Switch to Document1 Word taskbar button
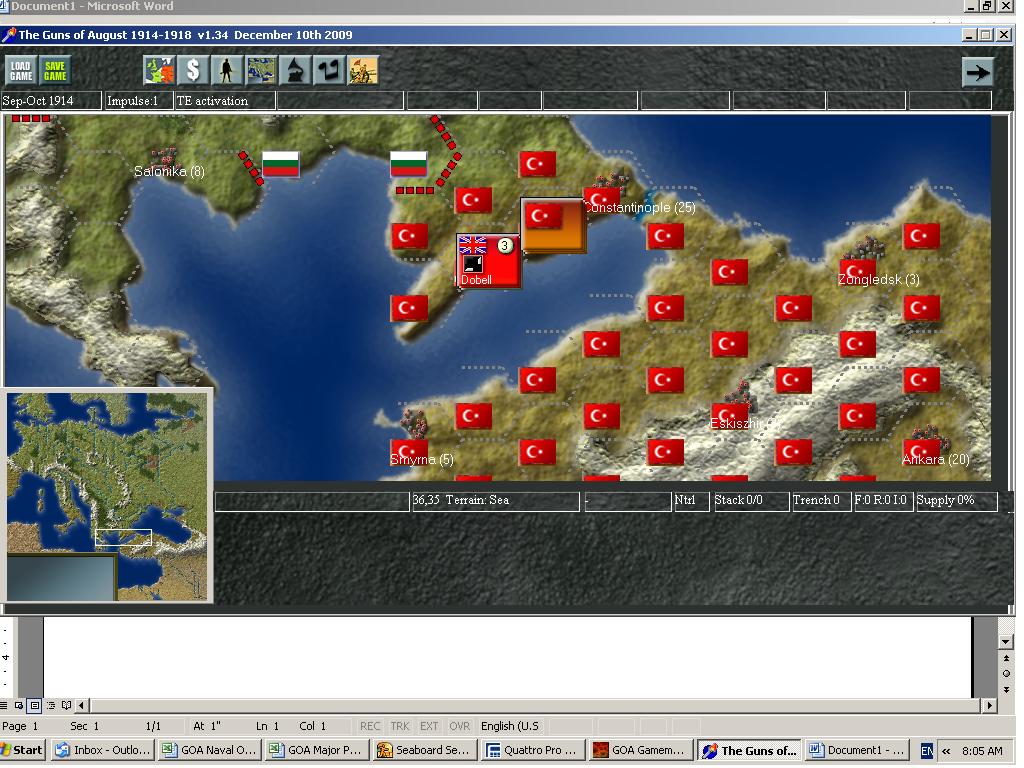Viewport: 1024px width, 768px height. point(856,750)
